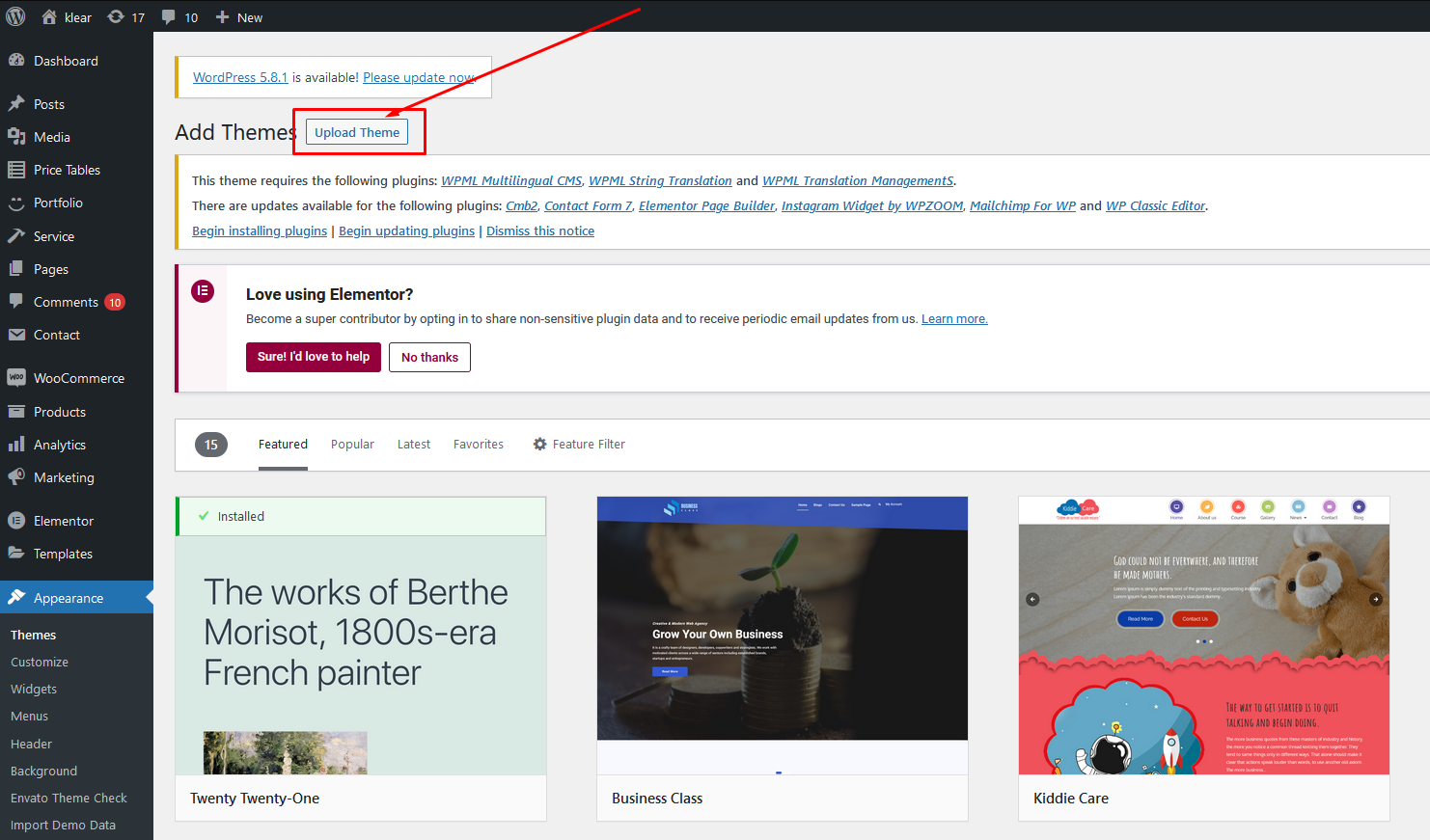The width and height of the screenshot is (1430, 840).
Task: Click the Dismiss this notice link
Action: click(540, 231)
